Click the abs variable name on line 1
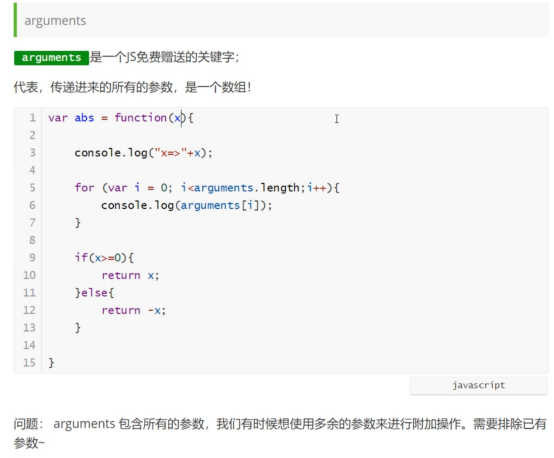 (84, 118)
